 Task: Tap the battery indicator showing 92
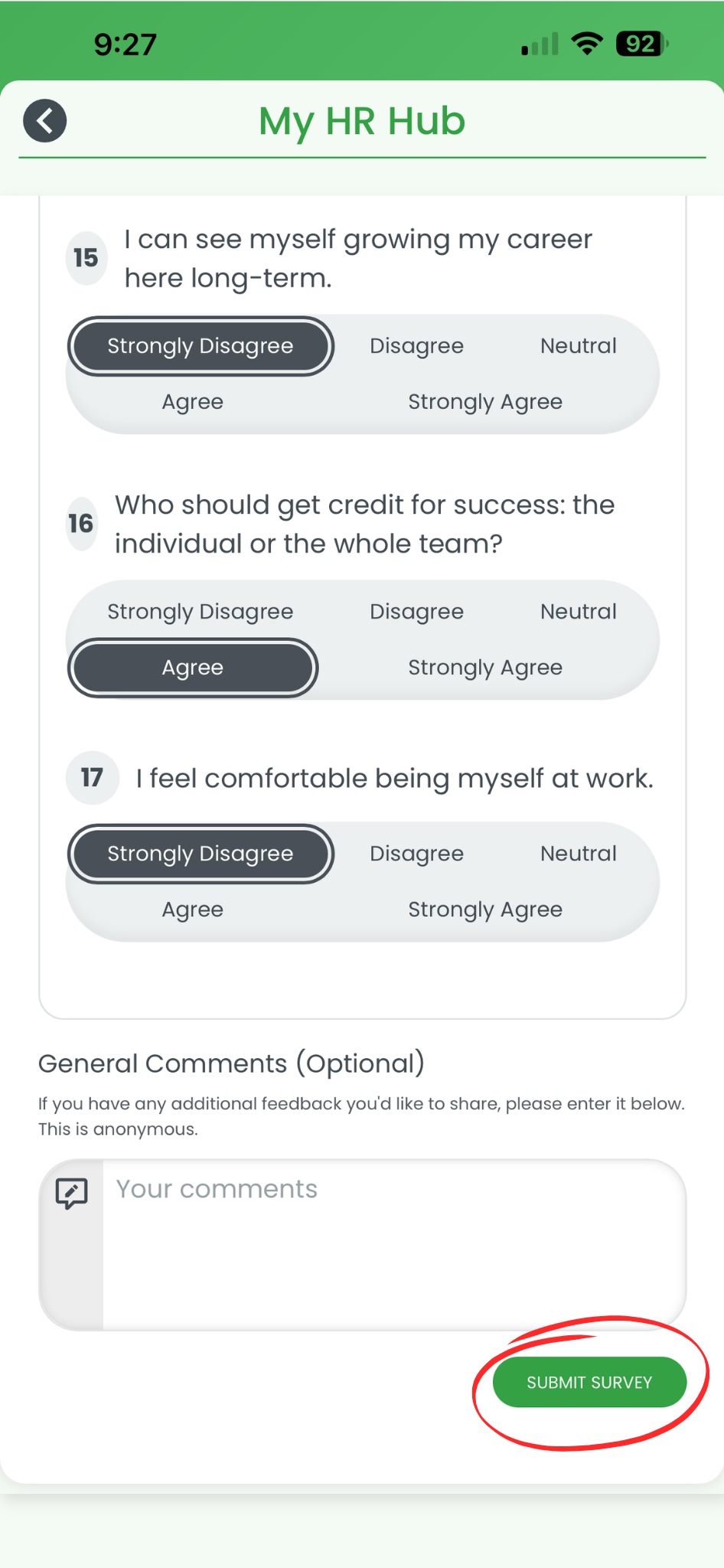(640, 44)
